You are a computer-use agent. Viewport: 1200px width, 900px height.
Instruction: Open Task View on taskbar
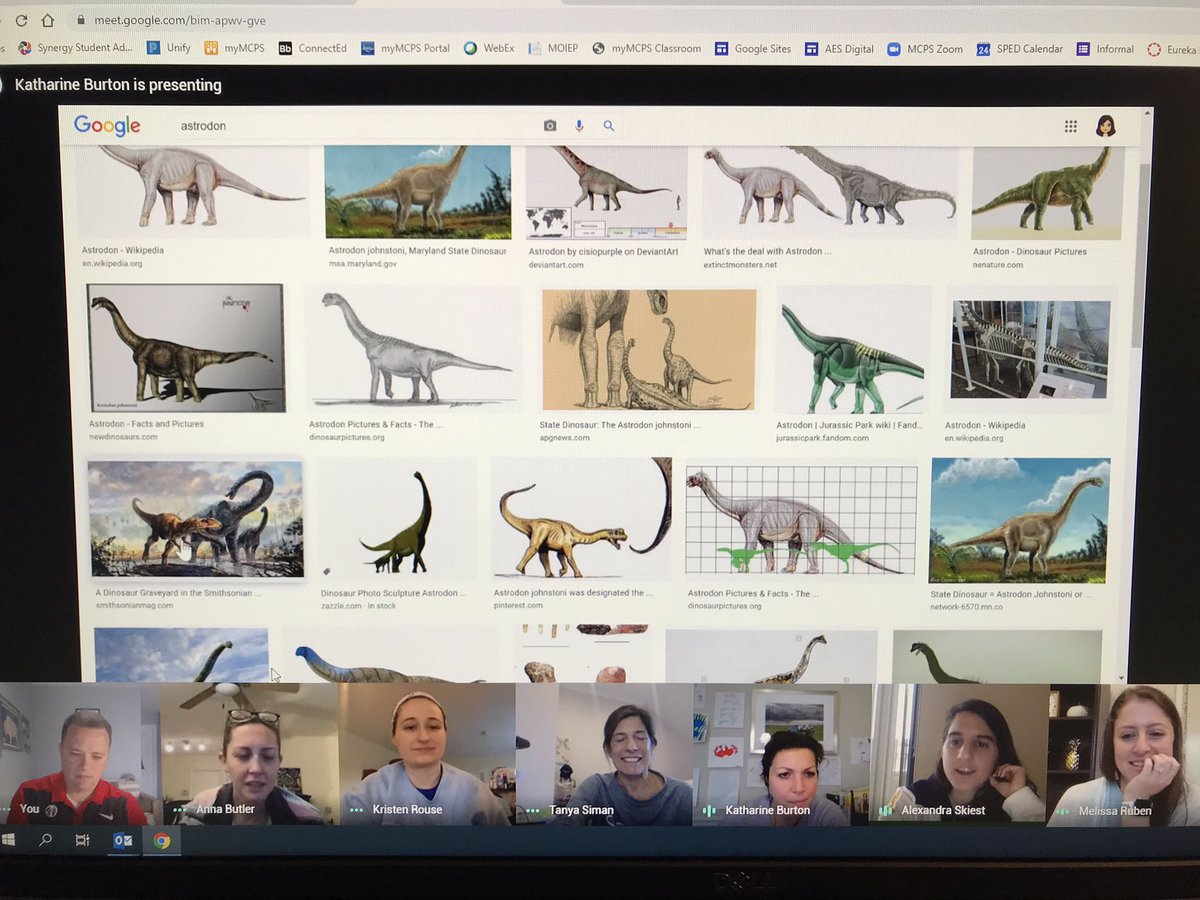[83, 841]
